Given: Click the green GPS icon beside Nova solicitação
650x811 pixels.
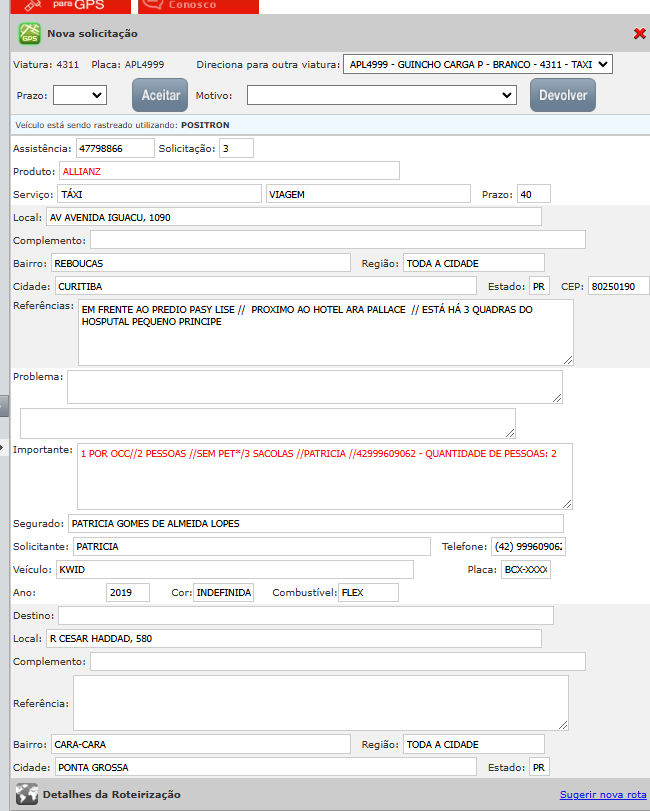Looking at the screenshot, I should pos(29,34).
